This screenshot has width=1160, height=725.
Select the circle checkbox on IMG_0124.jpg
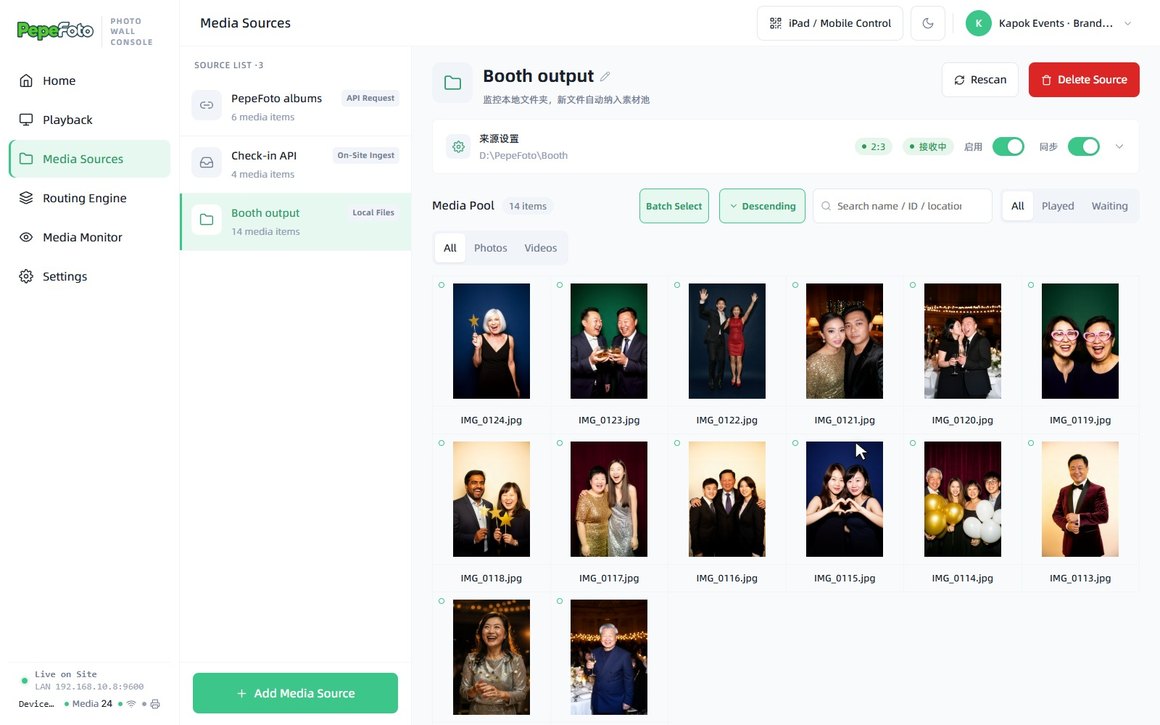tap(442, 285)
